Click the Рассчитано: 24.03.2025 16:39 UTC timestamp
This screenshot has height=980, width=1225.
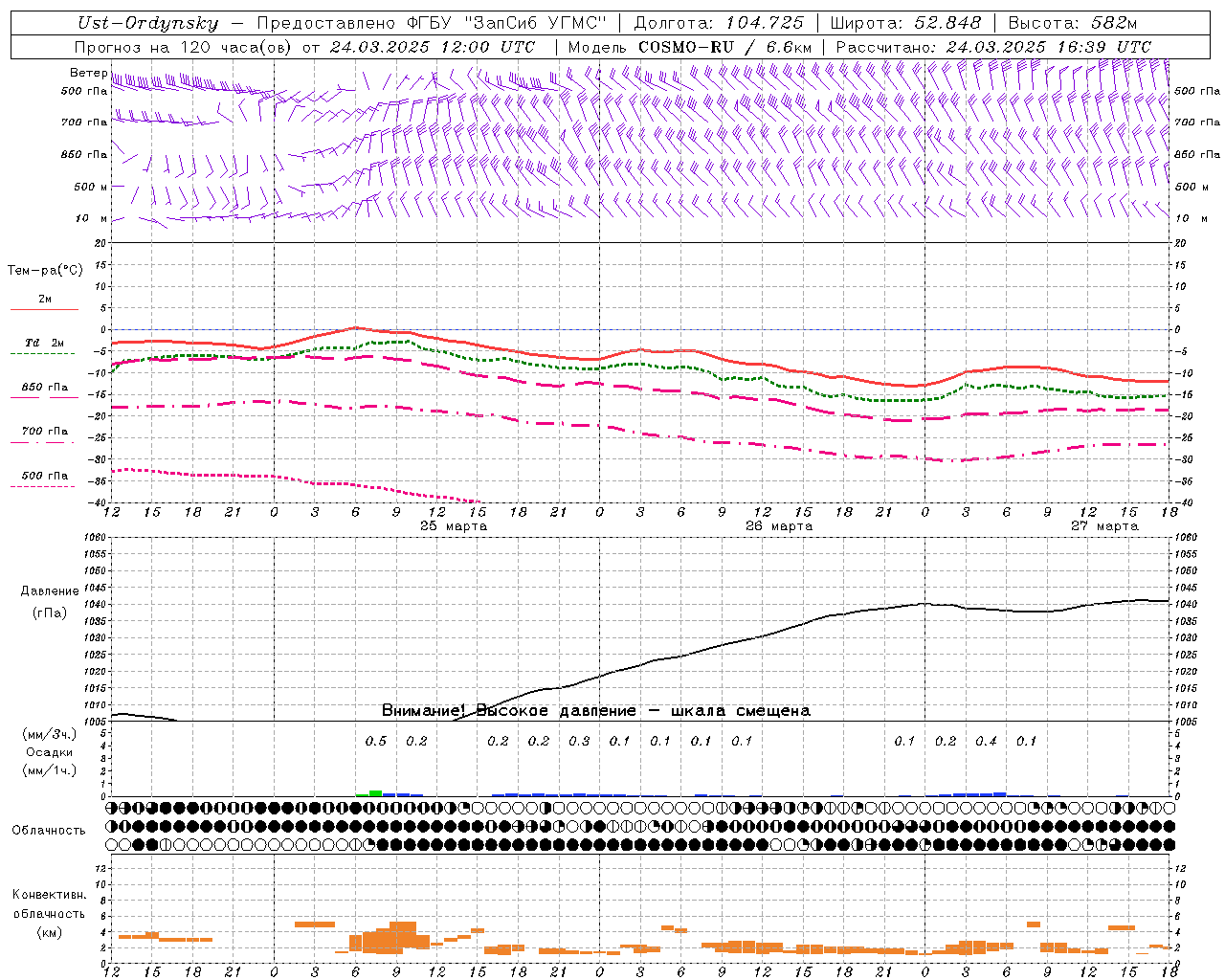(x=993, y=47)
